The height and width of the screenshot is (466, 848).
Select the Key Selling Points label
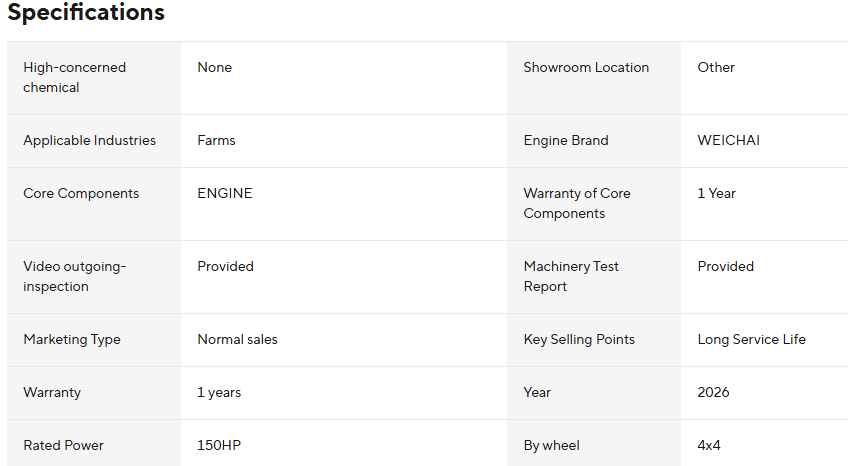point(579,340)
